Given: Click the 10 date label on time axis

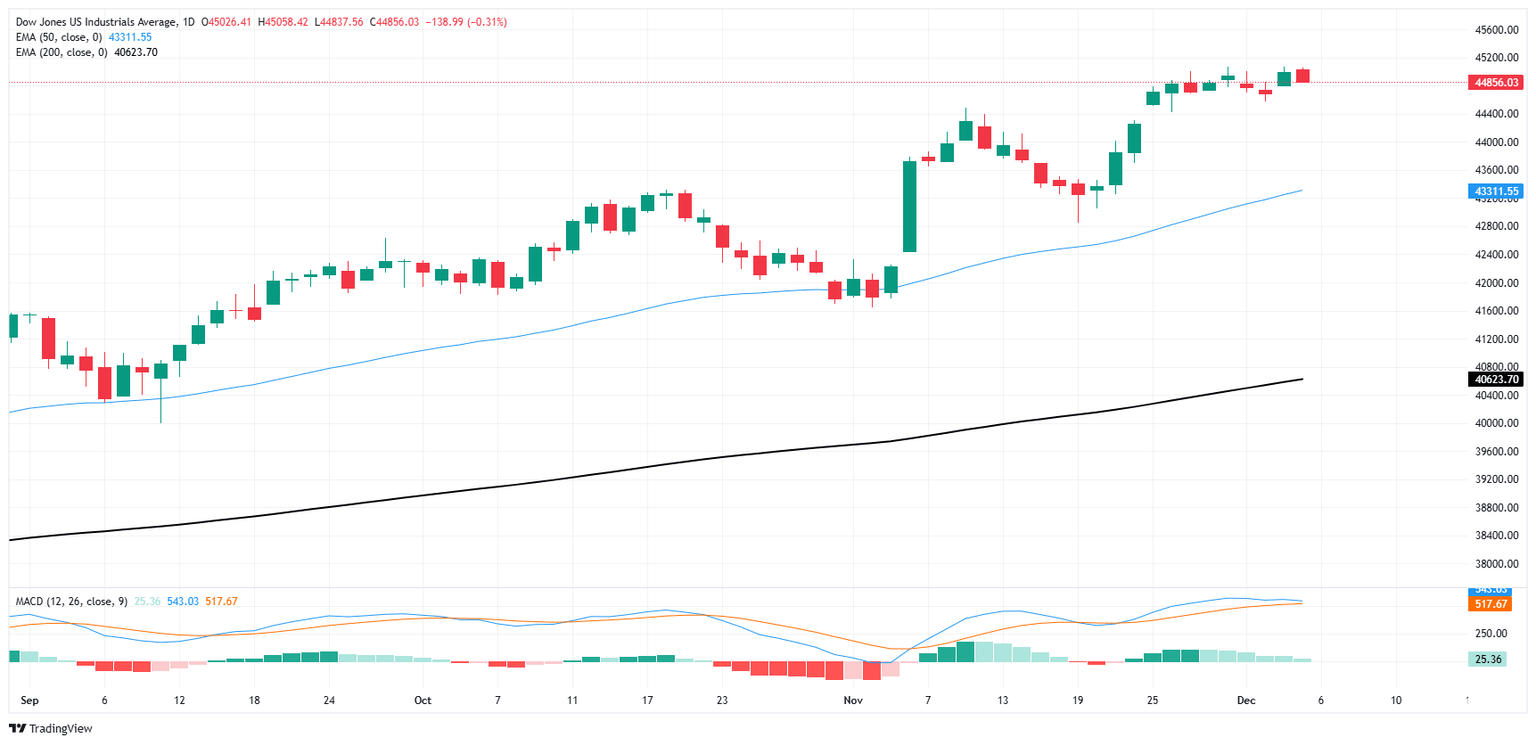Looking at the screenshot, I should pyautogui.click(x=1396, y=700).
